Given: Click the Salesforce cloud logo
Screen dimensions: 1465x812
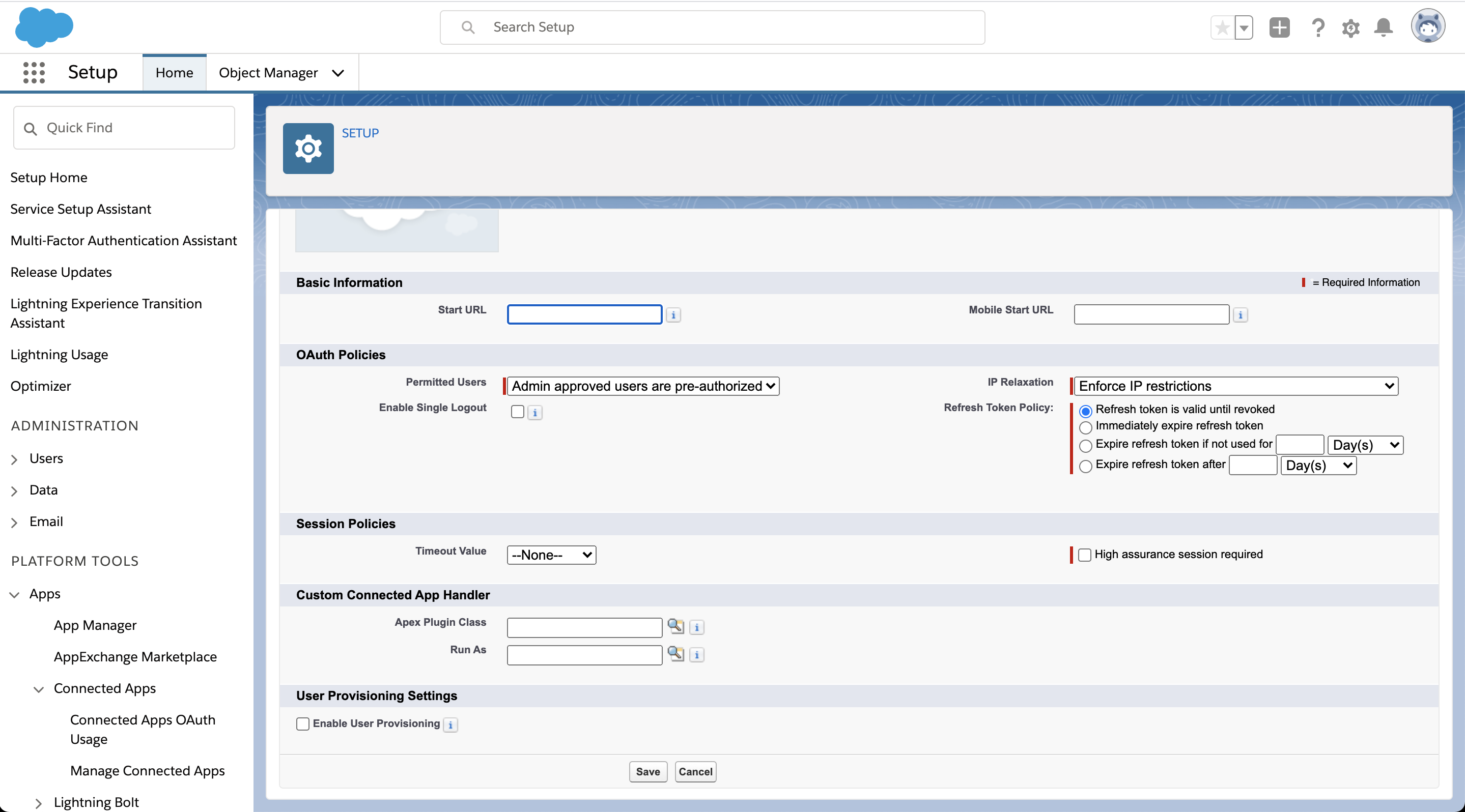Looking at the screenshot, I should click(44, 26).
